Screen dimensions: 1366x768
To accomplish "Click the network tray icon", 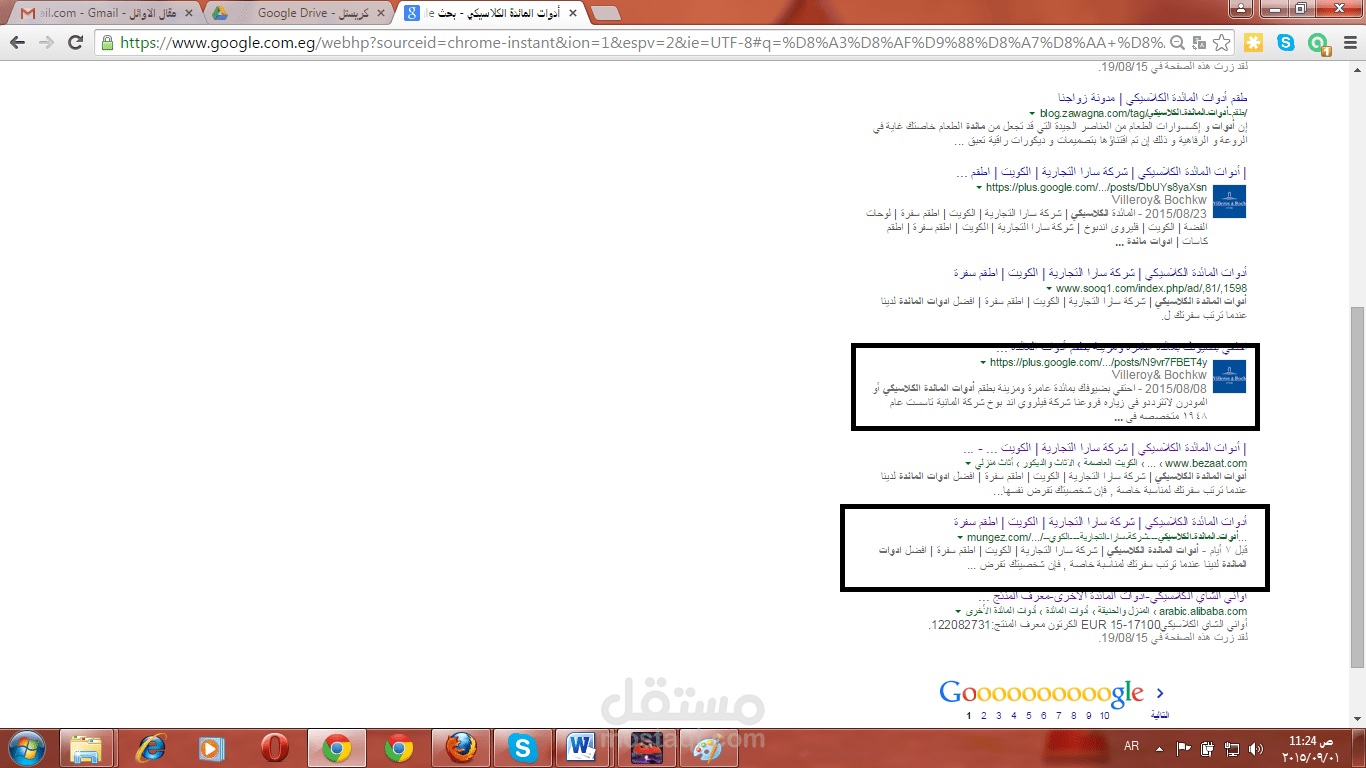I will [1231, 748].
